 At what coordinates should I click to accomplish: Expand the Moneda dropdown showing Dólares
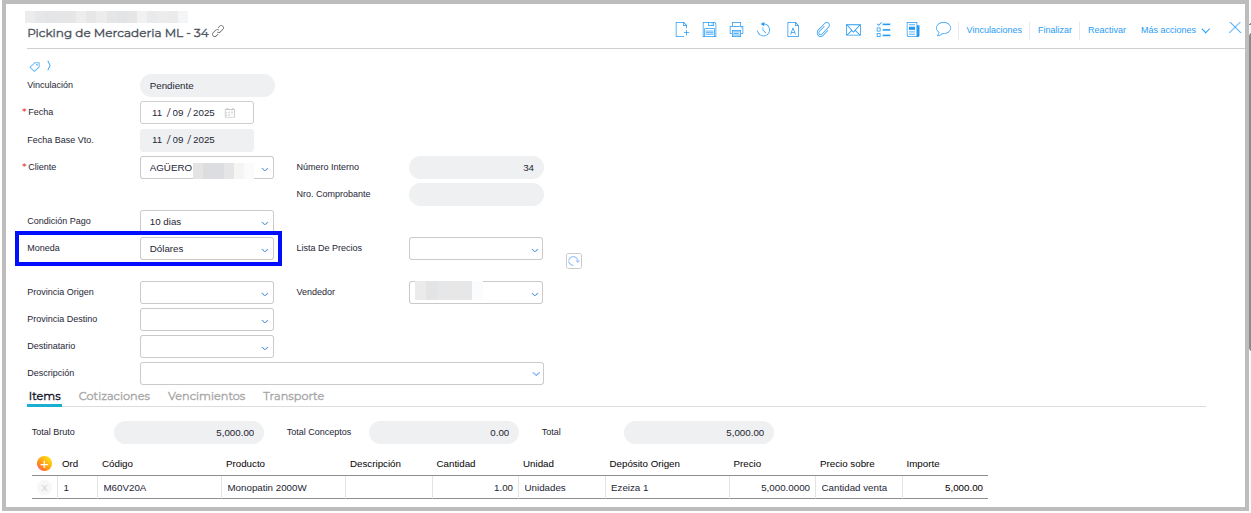coord(207,248)
